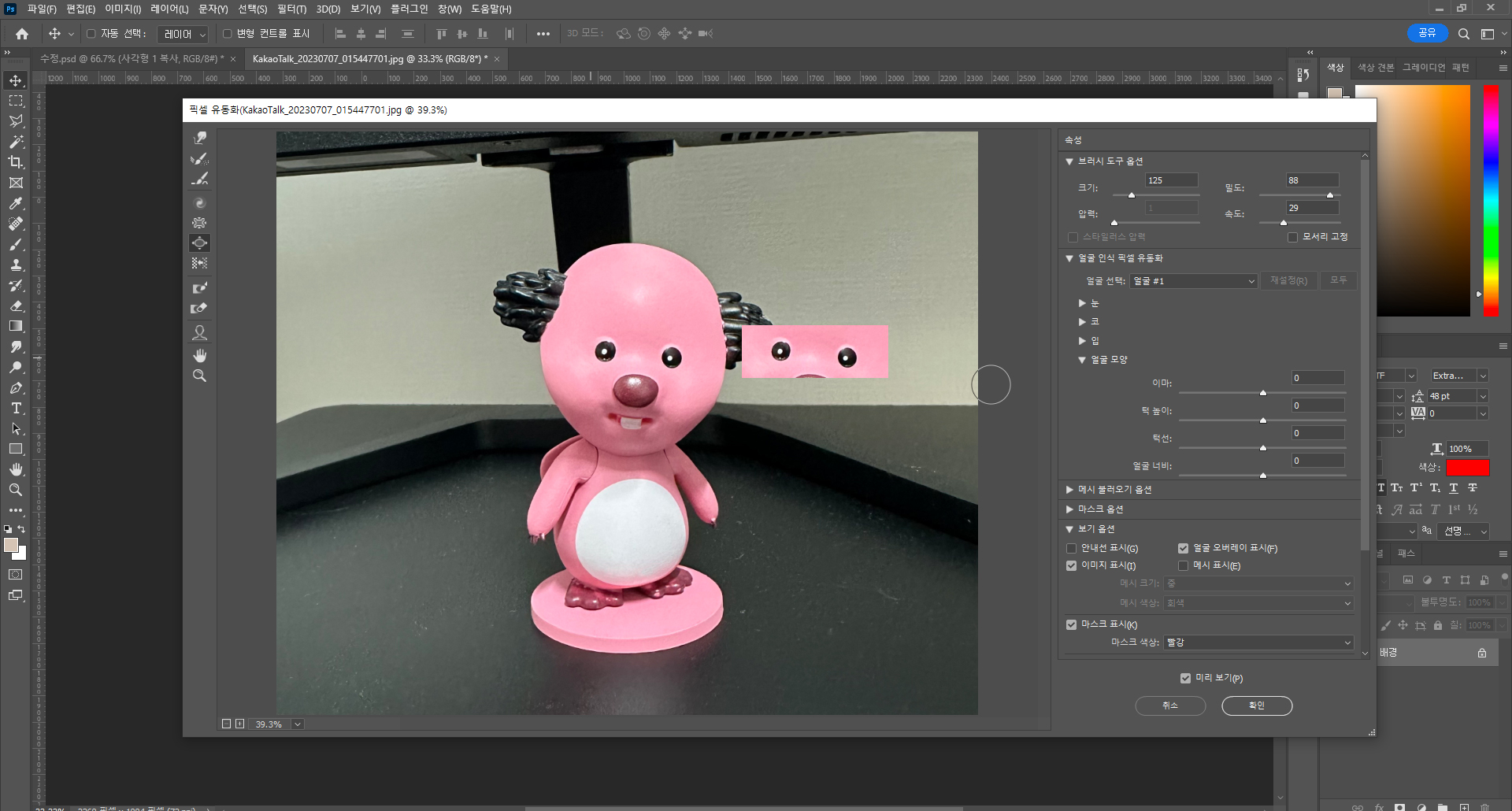Click the 이마 forehead slider
This screenshot has width=1512, height=811.
click(x=1262, y=392)
